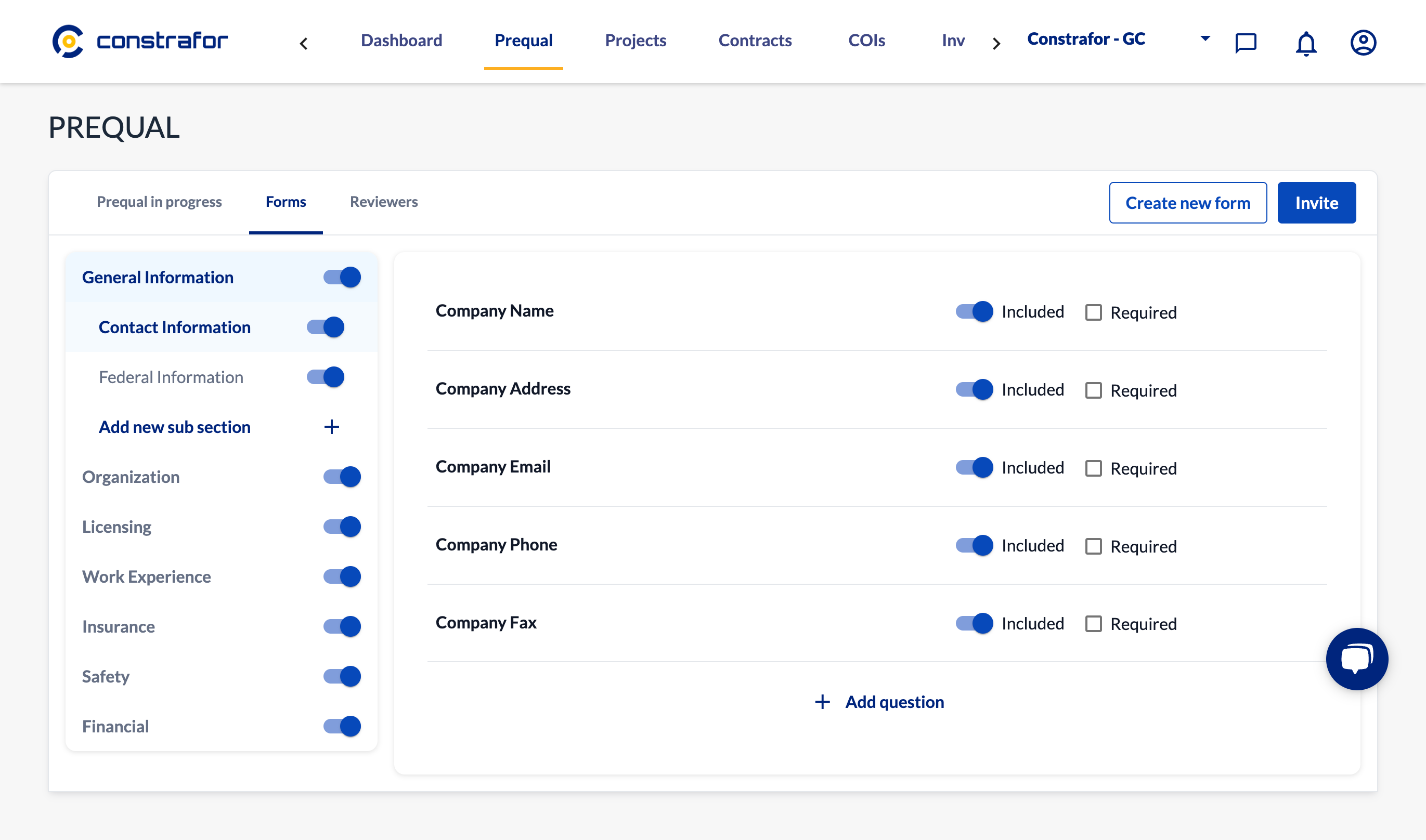Click the Create new form button

click(x=1187, y=202)
